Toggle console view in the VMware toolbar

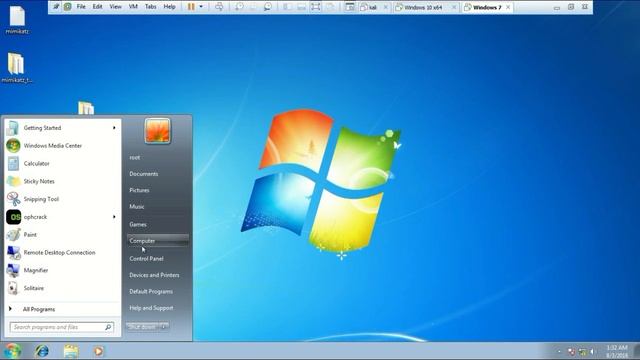coord(350,7)
